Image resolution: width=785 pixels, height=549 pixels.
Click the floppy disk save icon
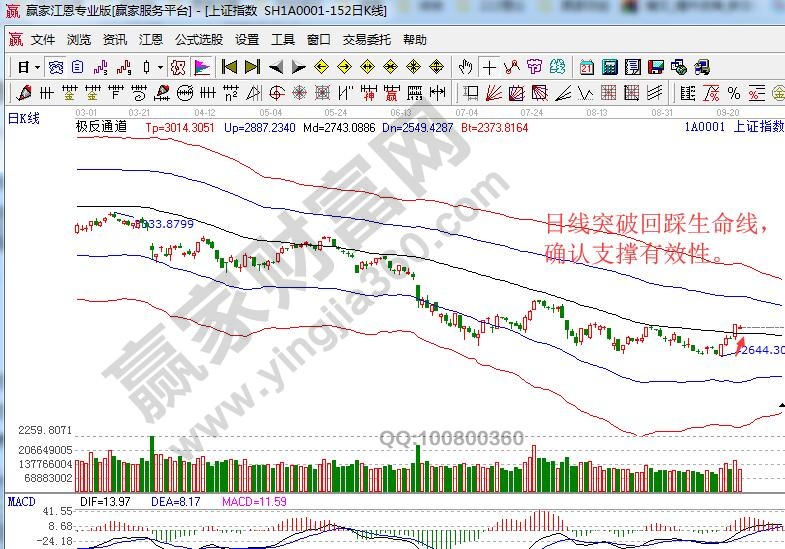pyautogui.click(x=655, y=68)
